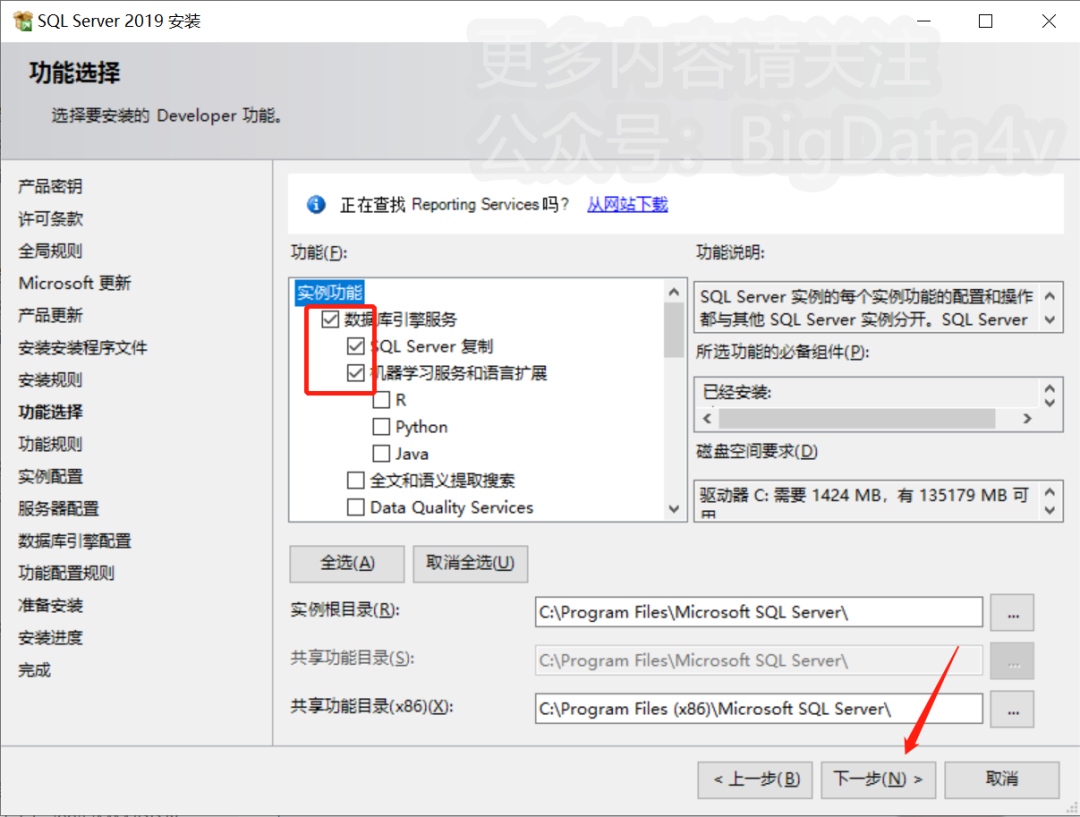Viewport: 1080px width, 817px height.
Task: Browse for the 共享功能目录(x86) folder with the ellipsis button
Action: pos(1012,709)
